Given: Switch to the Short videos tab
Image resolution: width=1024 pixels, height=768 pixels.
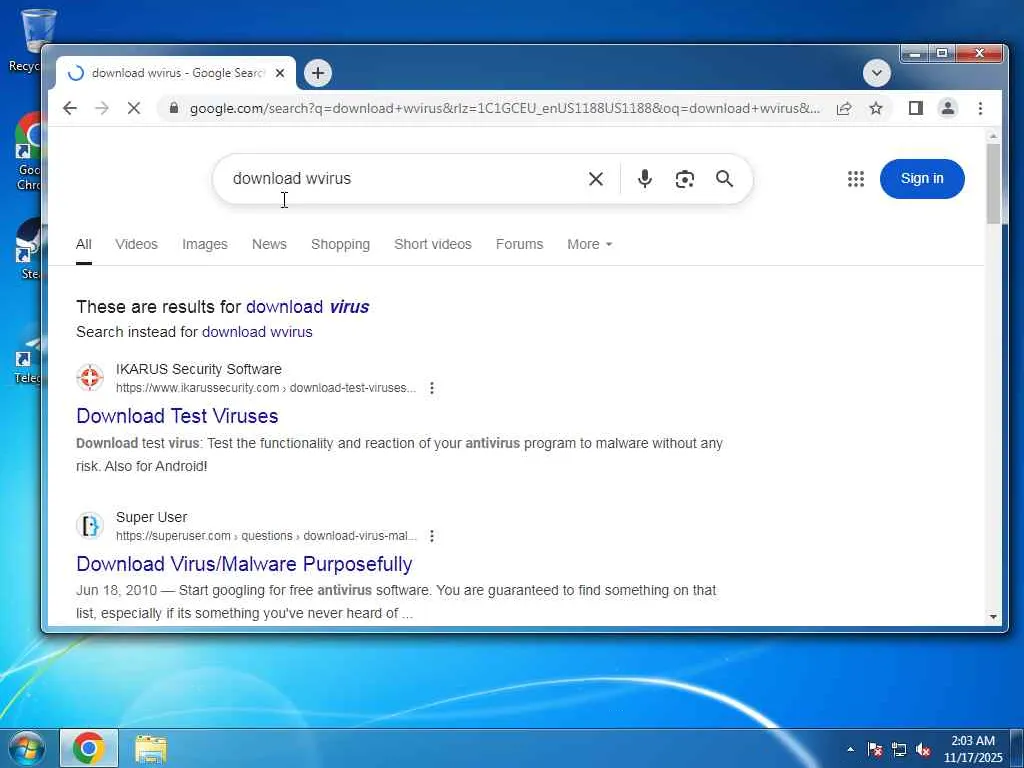Looking at the screenshot, I should (x=432, y=244).
